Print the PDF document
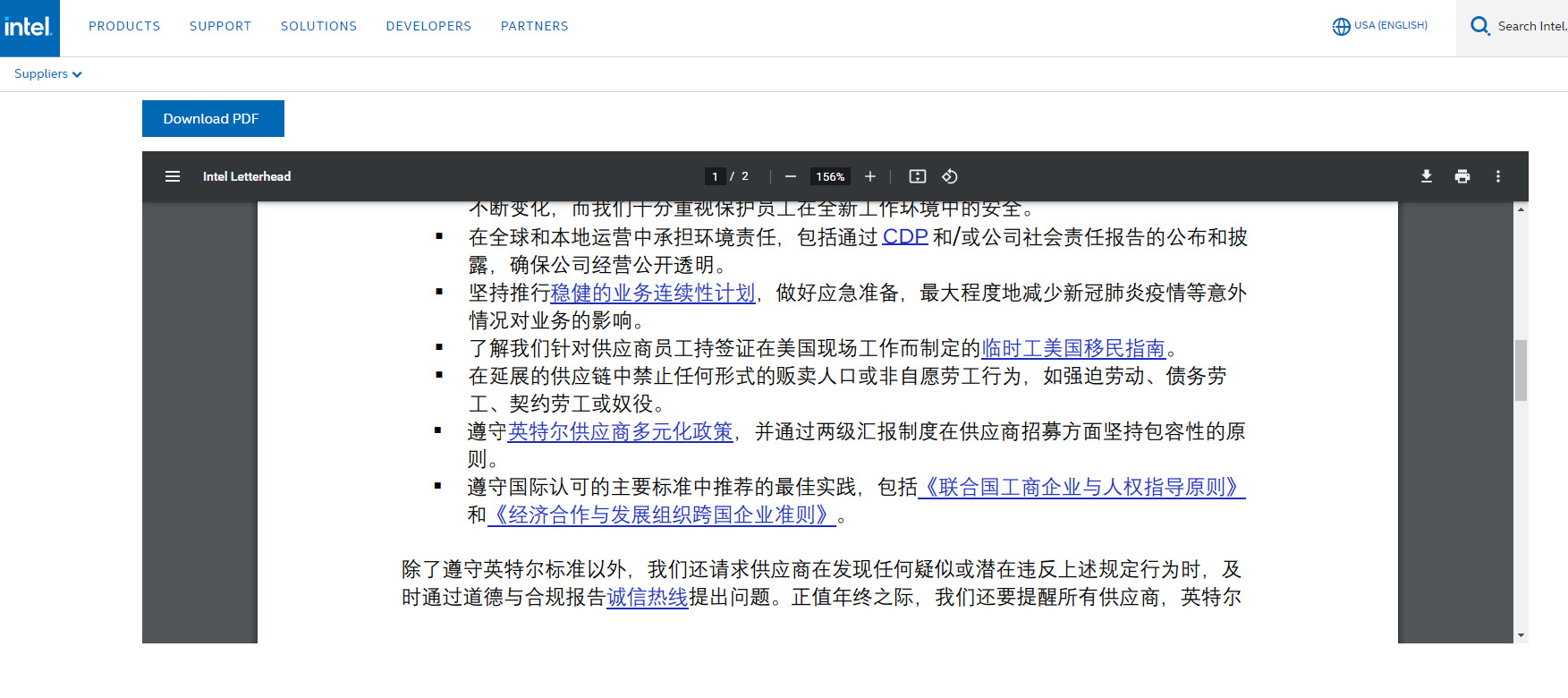The height and width of the screenshot is (698, 1568). click(x=1462, y=176)
